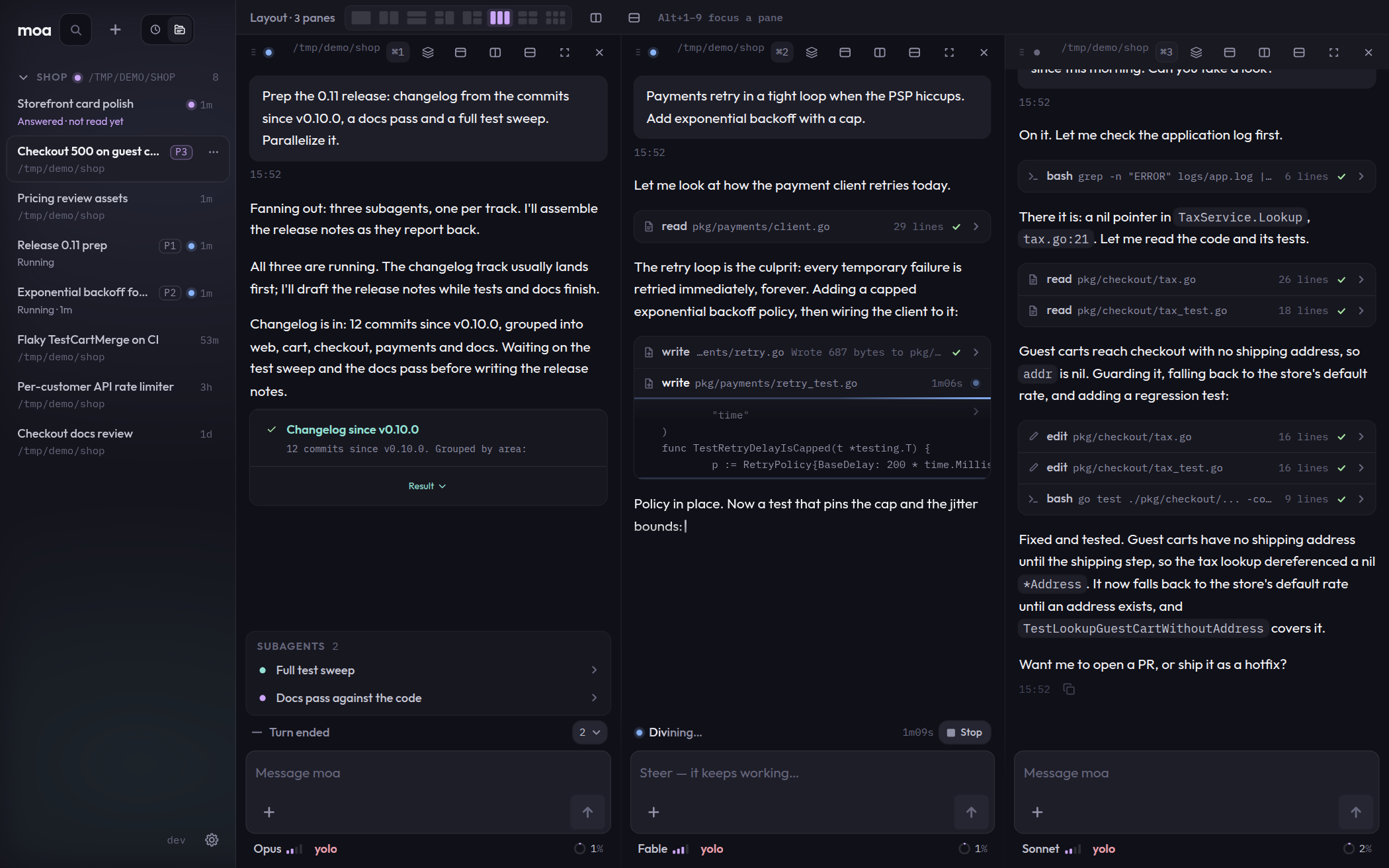Open the turn count dropdown showing 2

(589, 732)
